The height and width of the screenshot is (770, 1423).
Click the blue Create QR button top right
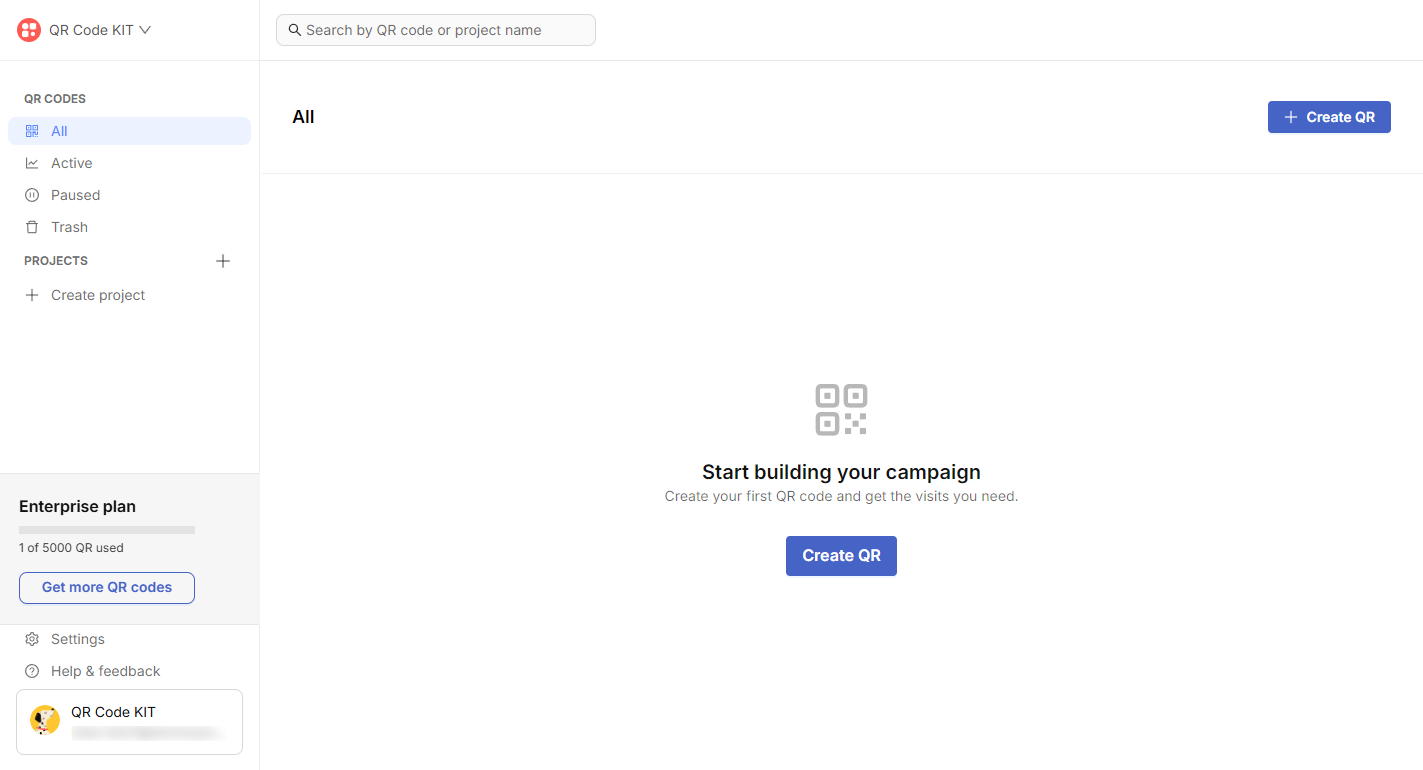pos(1329,117)
